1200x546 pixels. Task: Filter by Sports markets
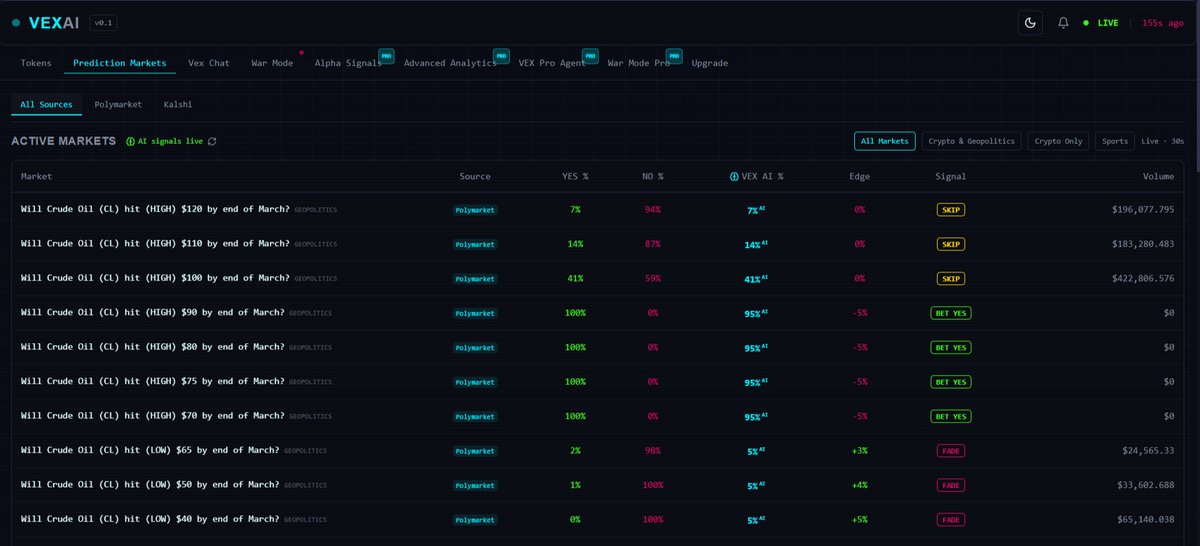[1115, 141]
